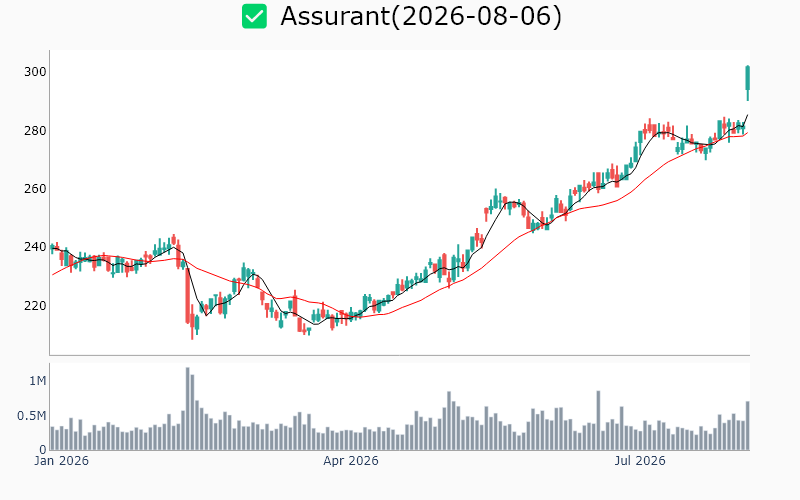Click the 0.5M volume axis label
The height and width of the screenshot is (500, 800).
coord(32,416)
